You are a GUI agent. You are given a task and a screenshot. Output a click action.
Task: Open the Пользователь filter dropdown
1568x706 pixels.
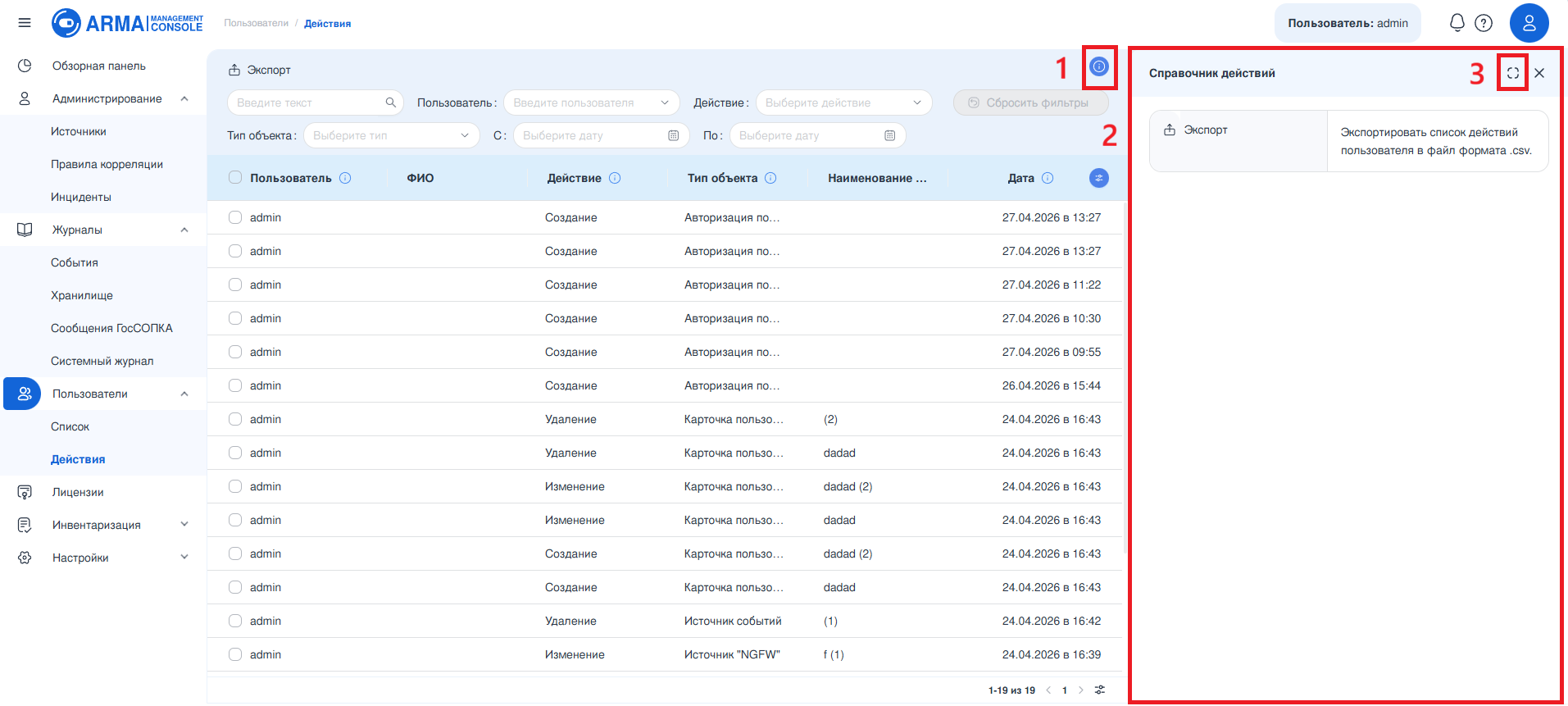pos(591,102)
